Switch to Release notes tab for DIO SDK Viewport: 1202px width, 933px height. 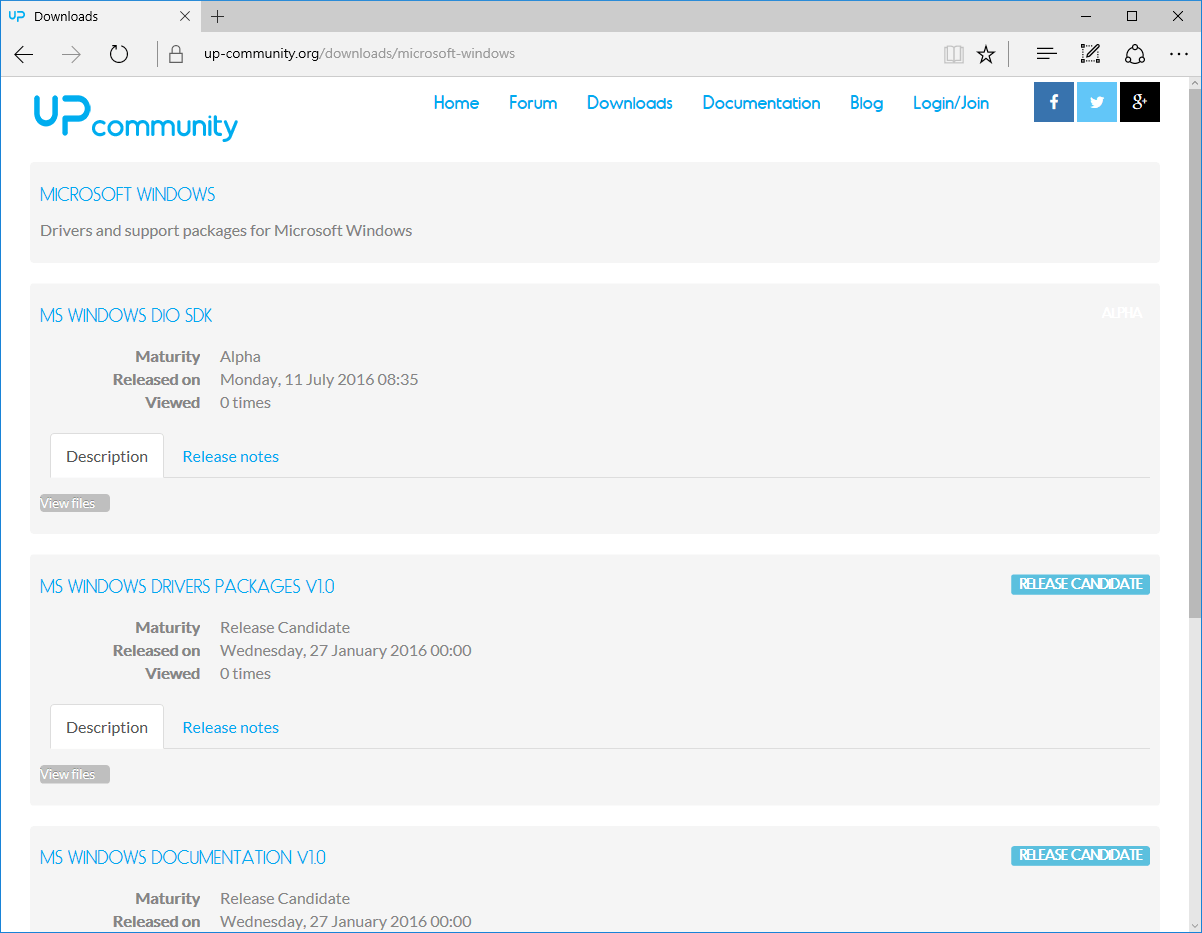(x=230, y=456)
